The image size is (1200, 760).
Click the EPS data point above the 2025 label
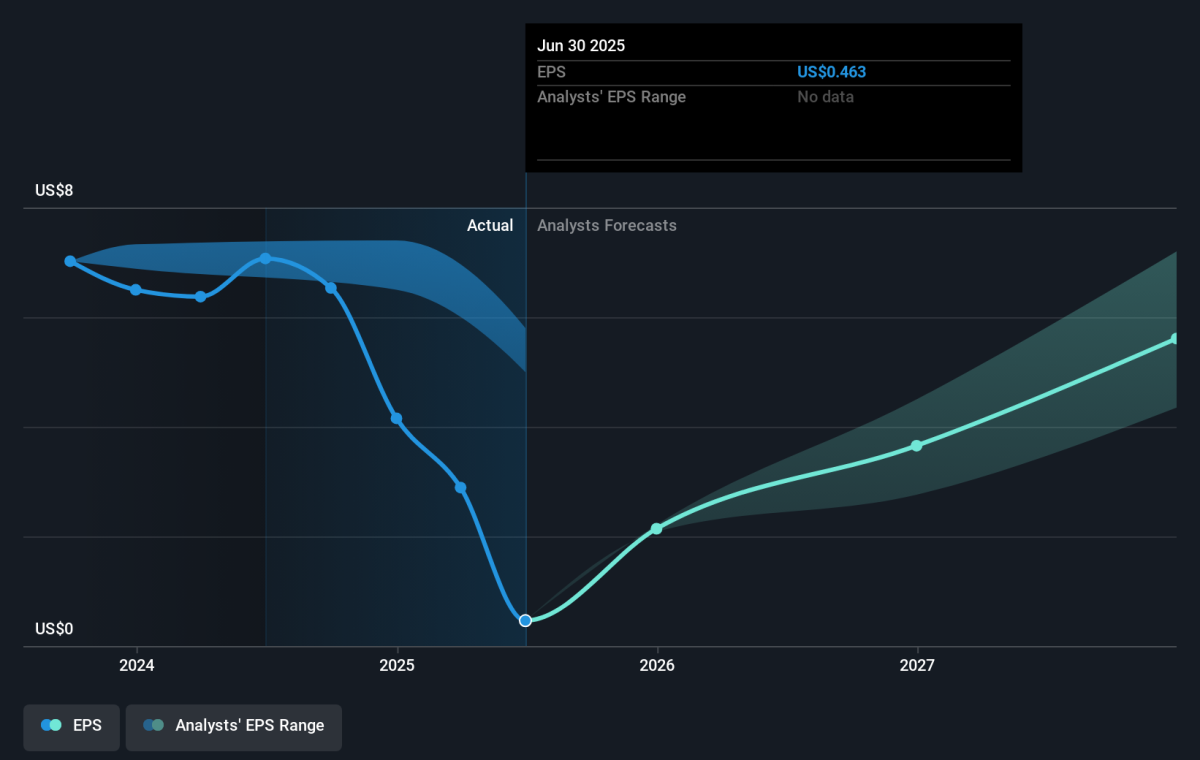(x=397, y=418)
